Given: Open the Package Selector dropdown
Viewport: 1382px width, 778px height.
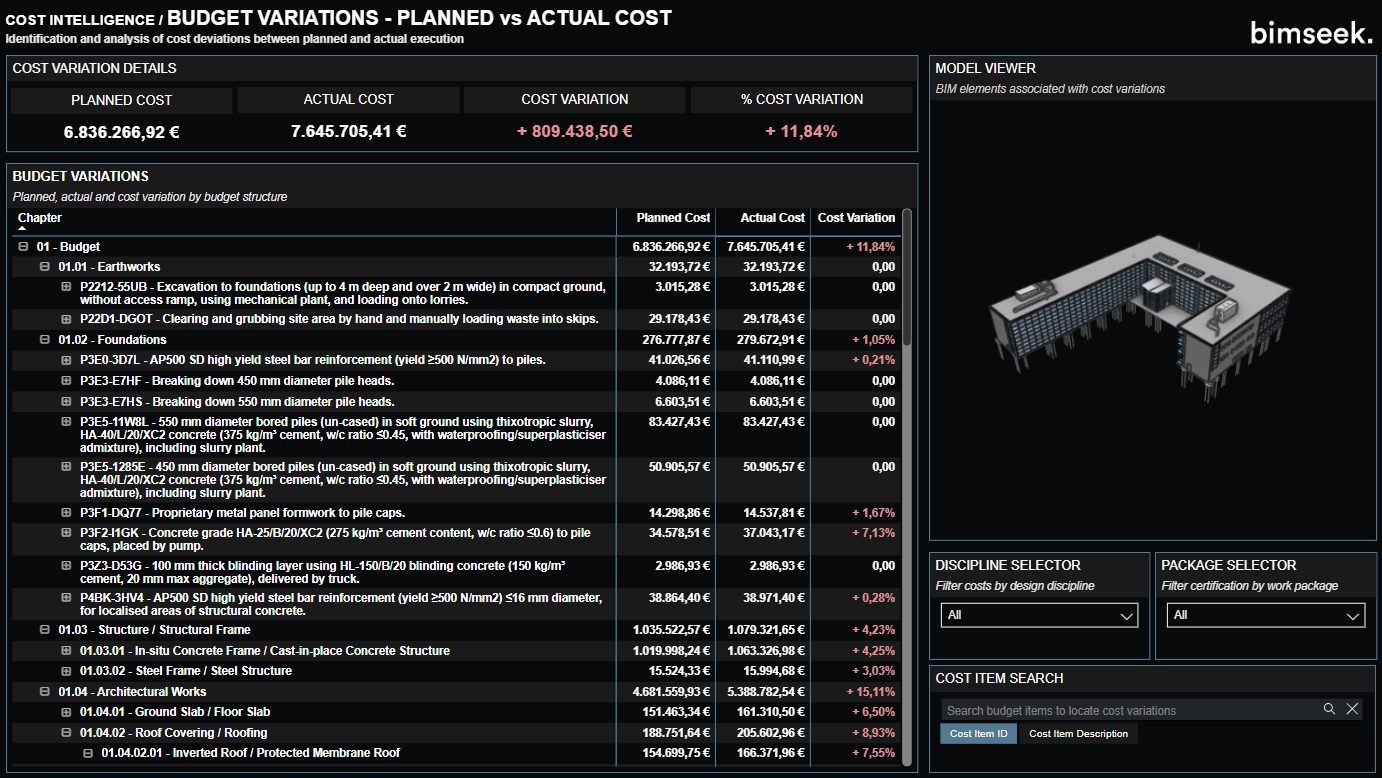Looking at the screenshot, I should (1265, 615).
